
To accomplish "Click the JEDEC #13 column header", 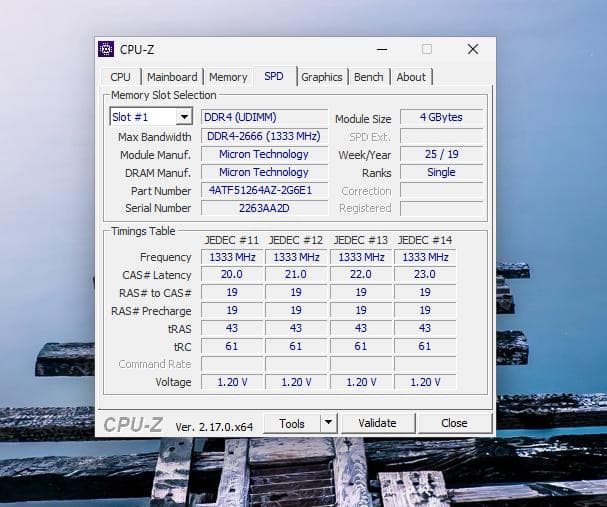I will (361, 240).
